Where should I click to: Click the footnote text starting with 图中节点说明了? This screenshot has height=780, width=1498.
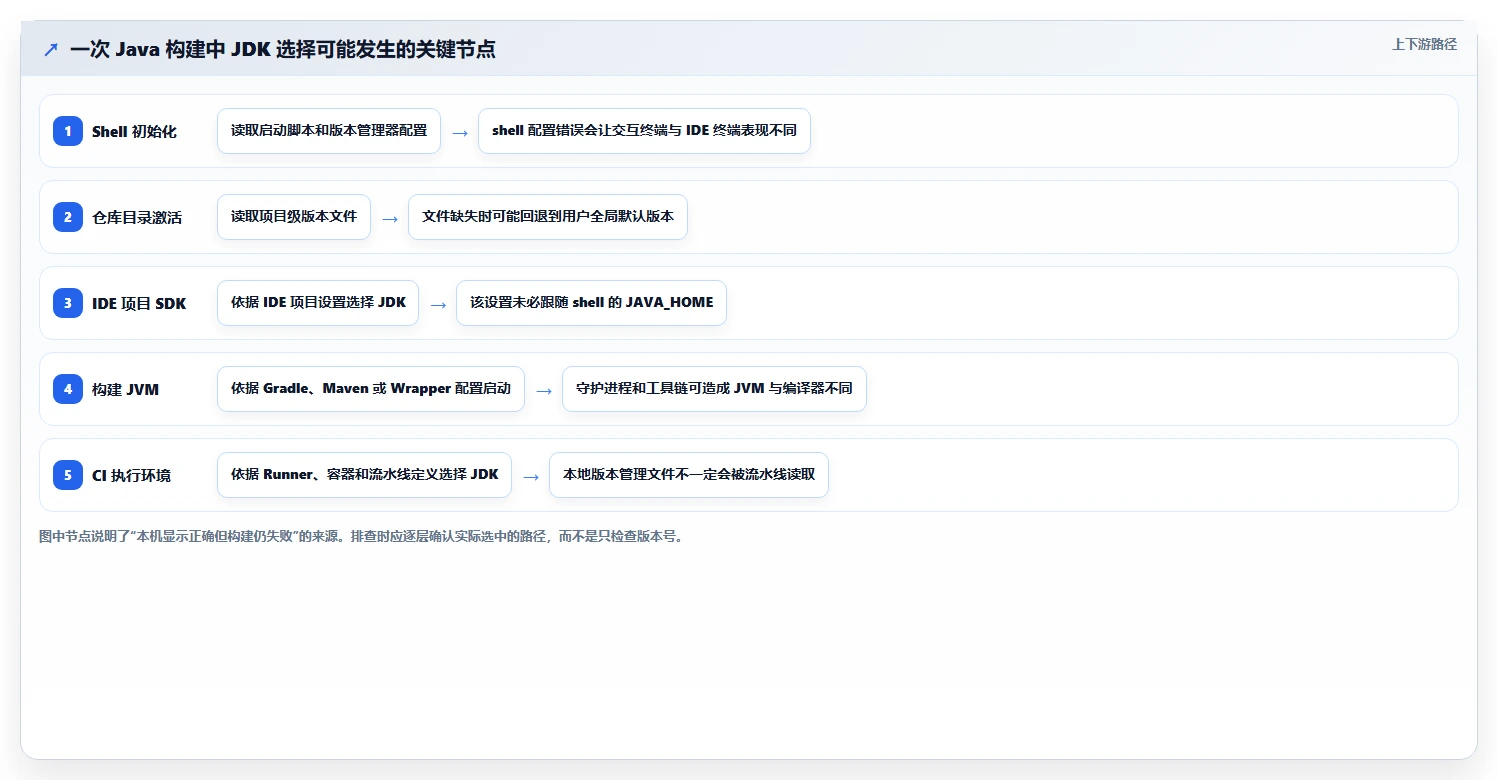362,537
